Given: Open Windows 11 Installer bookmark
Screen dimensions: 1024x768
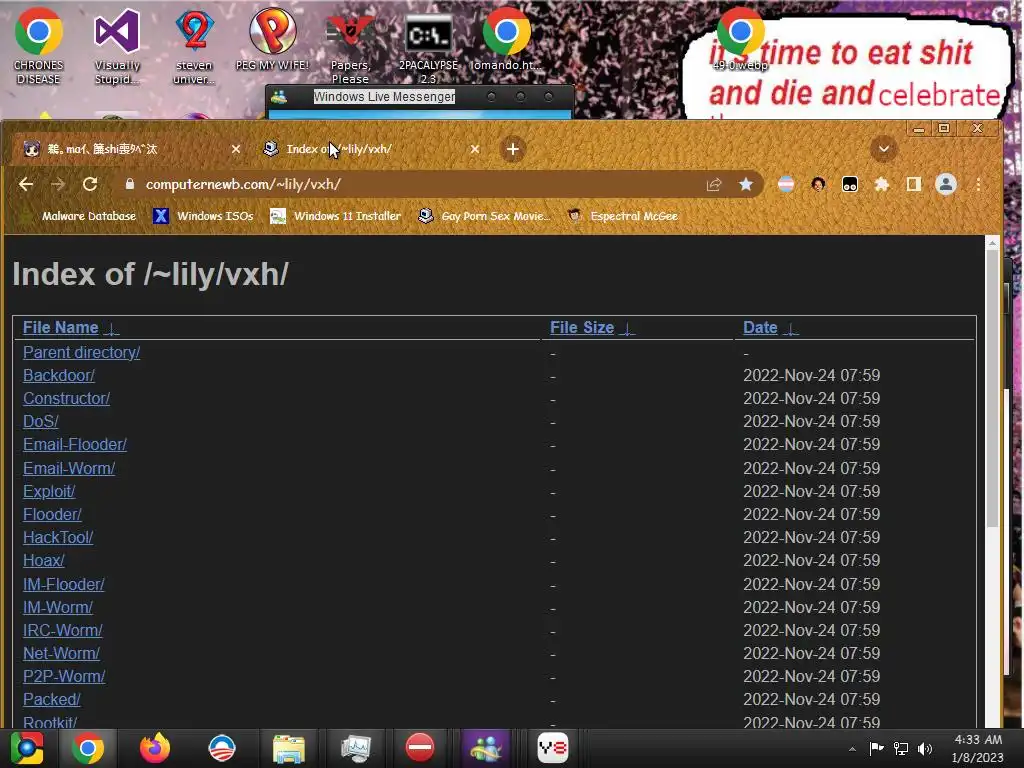Looking at the screenshot, I should (336, 216).
